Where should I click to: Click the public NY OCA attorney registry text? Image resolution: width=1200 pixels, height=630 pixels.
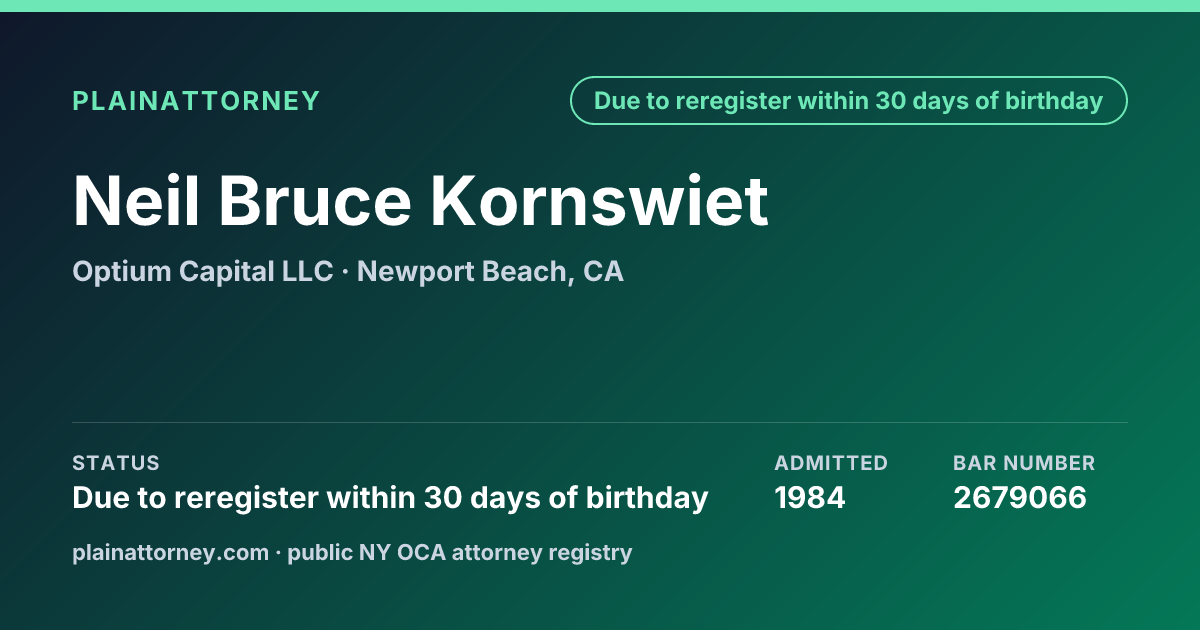click(460, 552)
